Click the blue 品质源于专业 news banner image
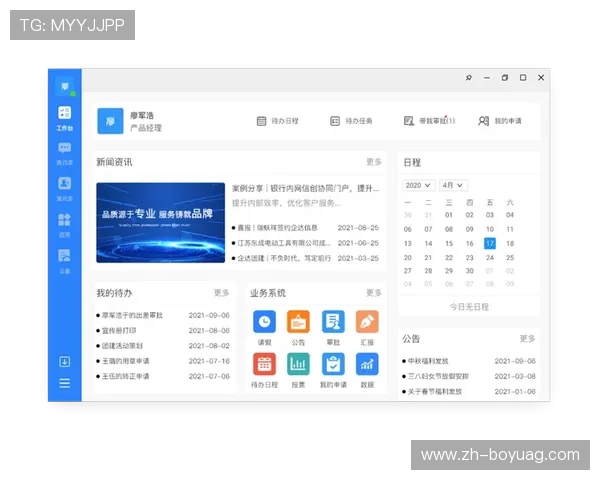The width and height of the screenshot is (600, 480). pos(161,222)
